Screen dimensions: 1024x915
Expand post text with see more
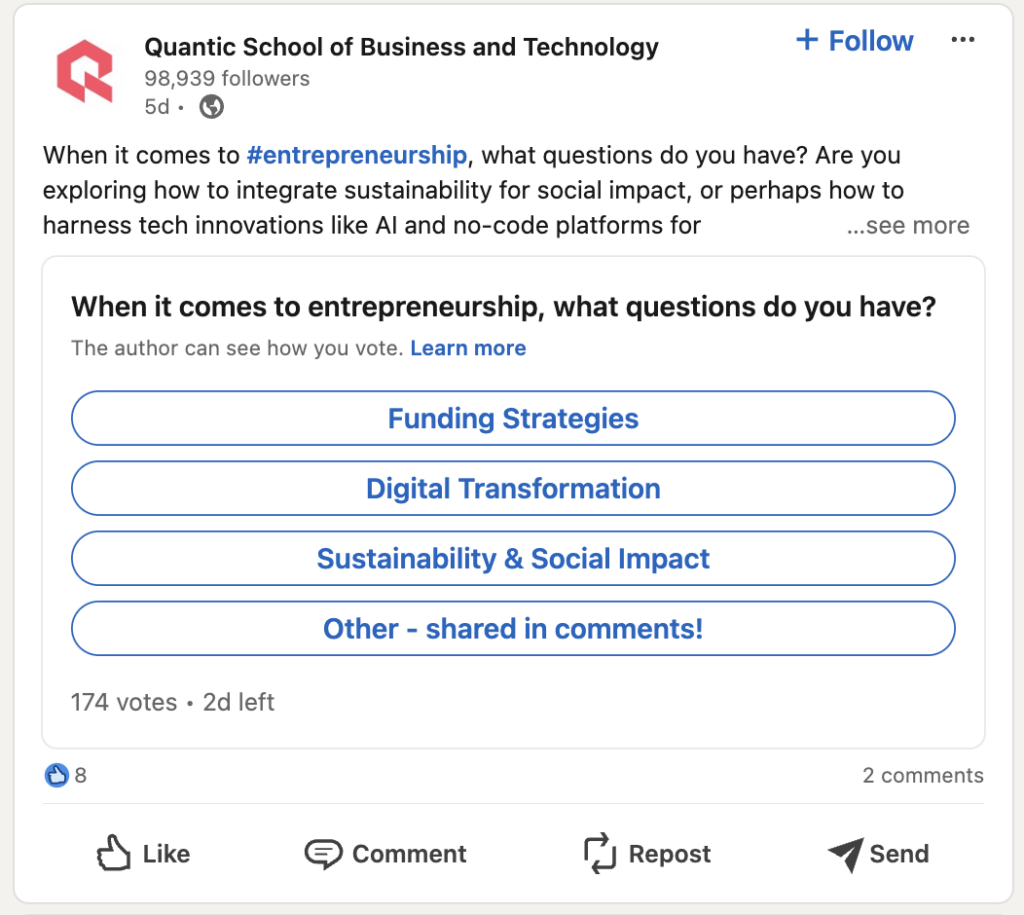point(908,225)
